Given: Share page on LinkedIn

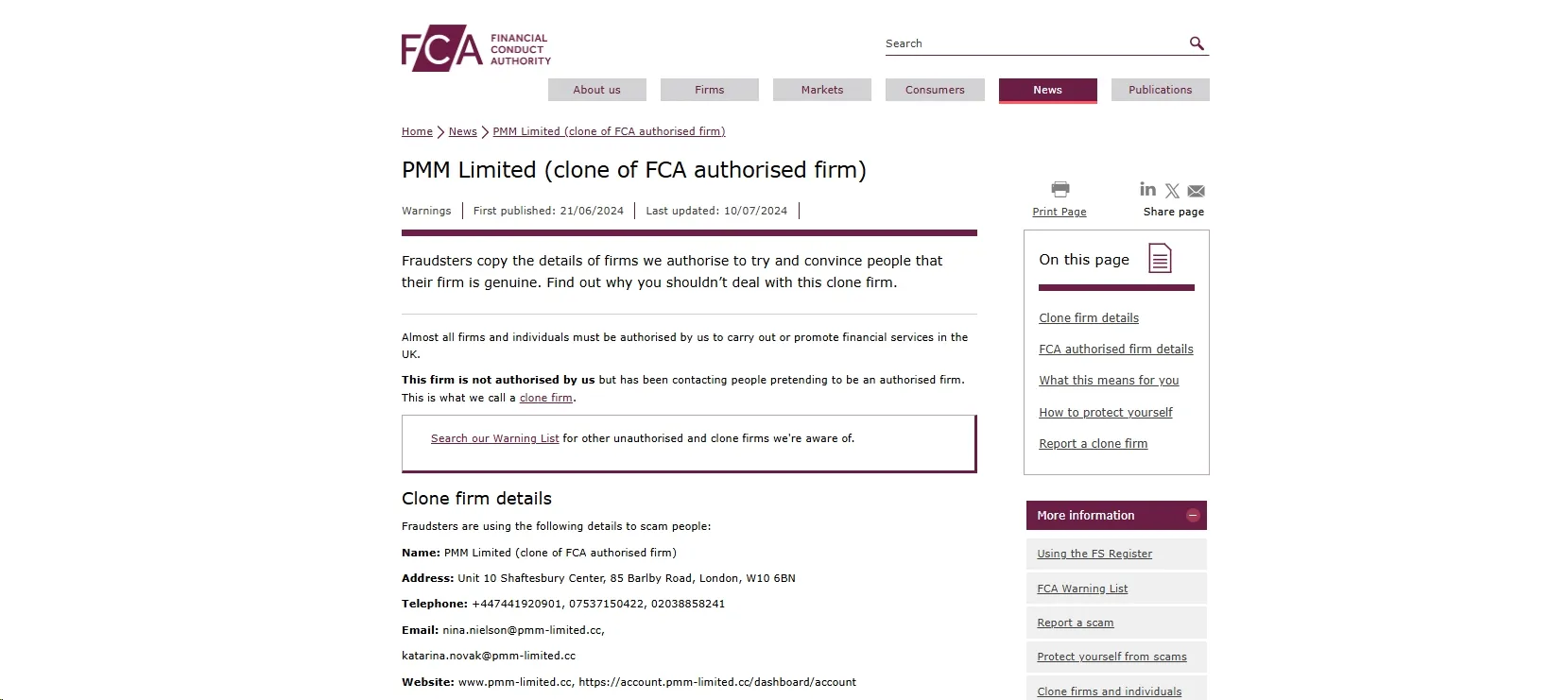Looking at the screenshot, I should point(1147,189).
